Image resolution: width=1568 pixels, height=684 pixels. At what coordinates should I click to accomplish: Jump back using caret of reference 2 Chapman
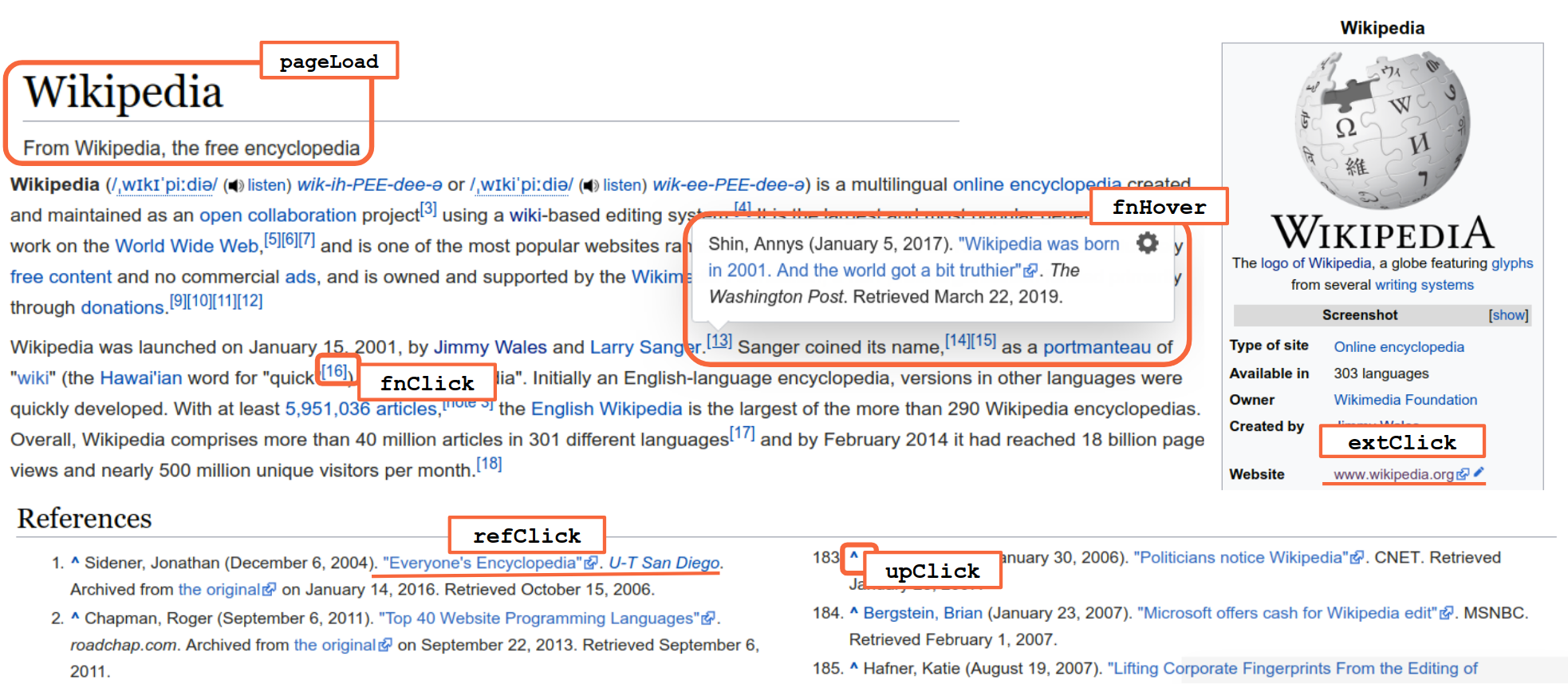[75, 618]
